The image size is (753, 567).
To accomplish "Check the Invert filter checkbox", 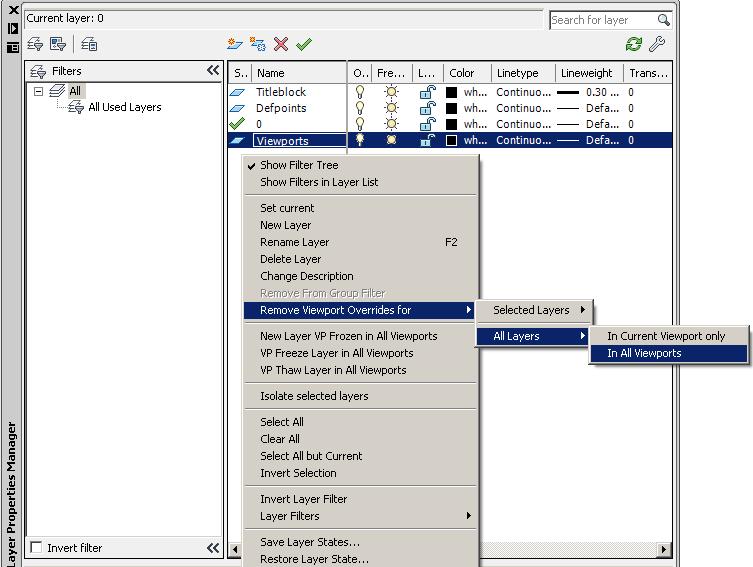I will [x=36, y=547].
